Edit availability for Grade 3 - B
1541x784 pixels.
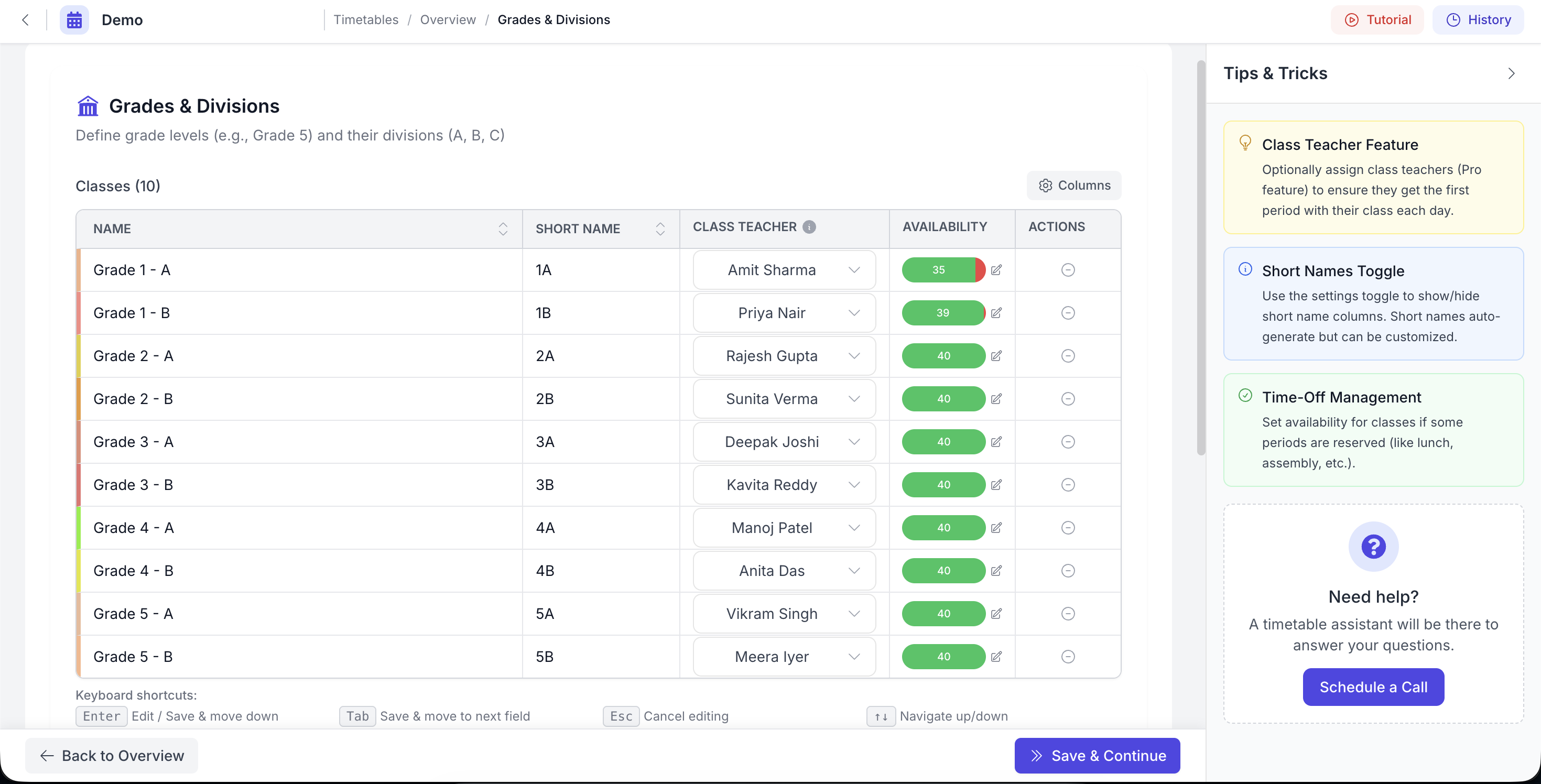pos(996,484)
